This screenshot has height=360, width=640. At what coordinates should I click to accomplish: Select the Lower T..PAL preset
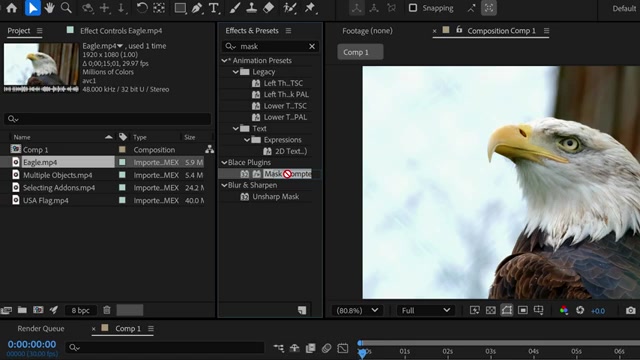(285, 117)
